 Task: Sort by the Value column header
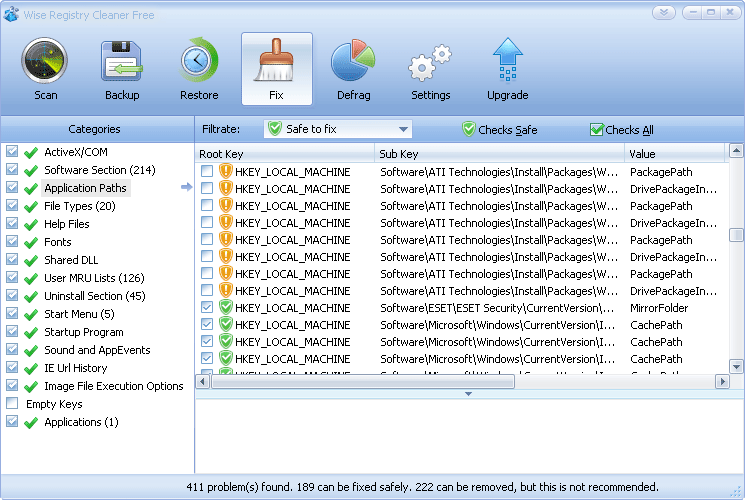[x=676, y=154]
